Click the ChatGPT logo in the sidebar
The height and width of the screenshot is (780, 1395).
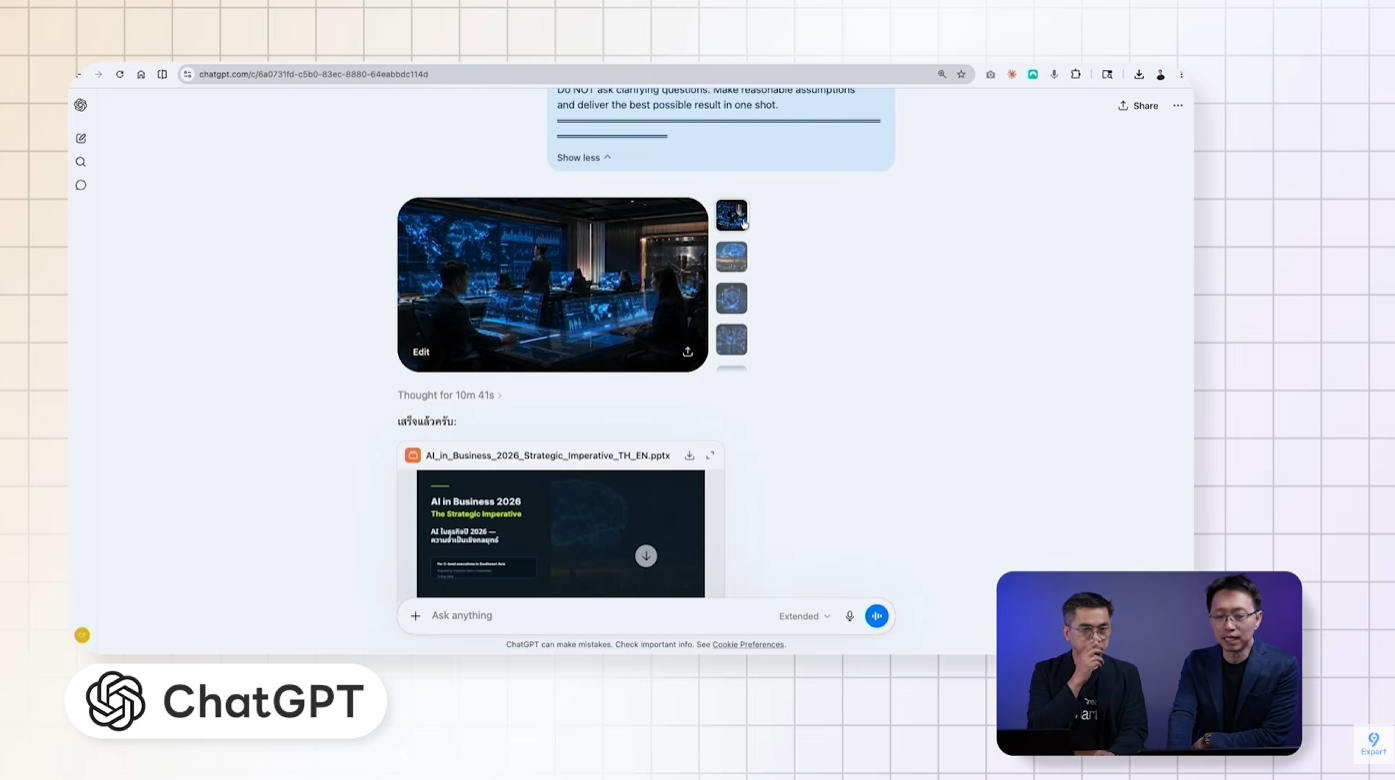tap(81, 105)
